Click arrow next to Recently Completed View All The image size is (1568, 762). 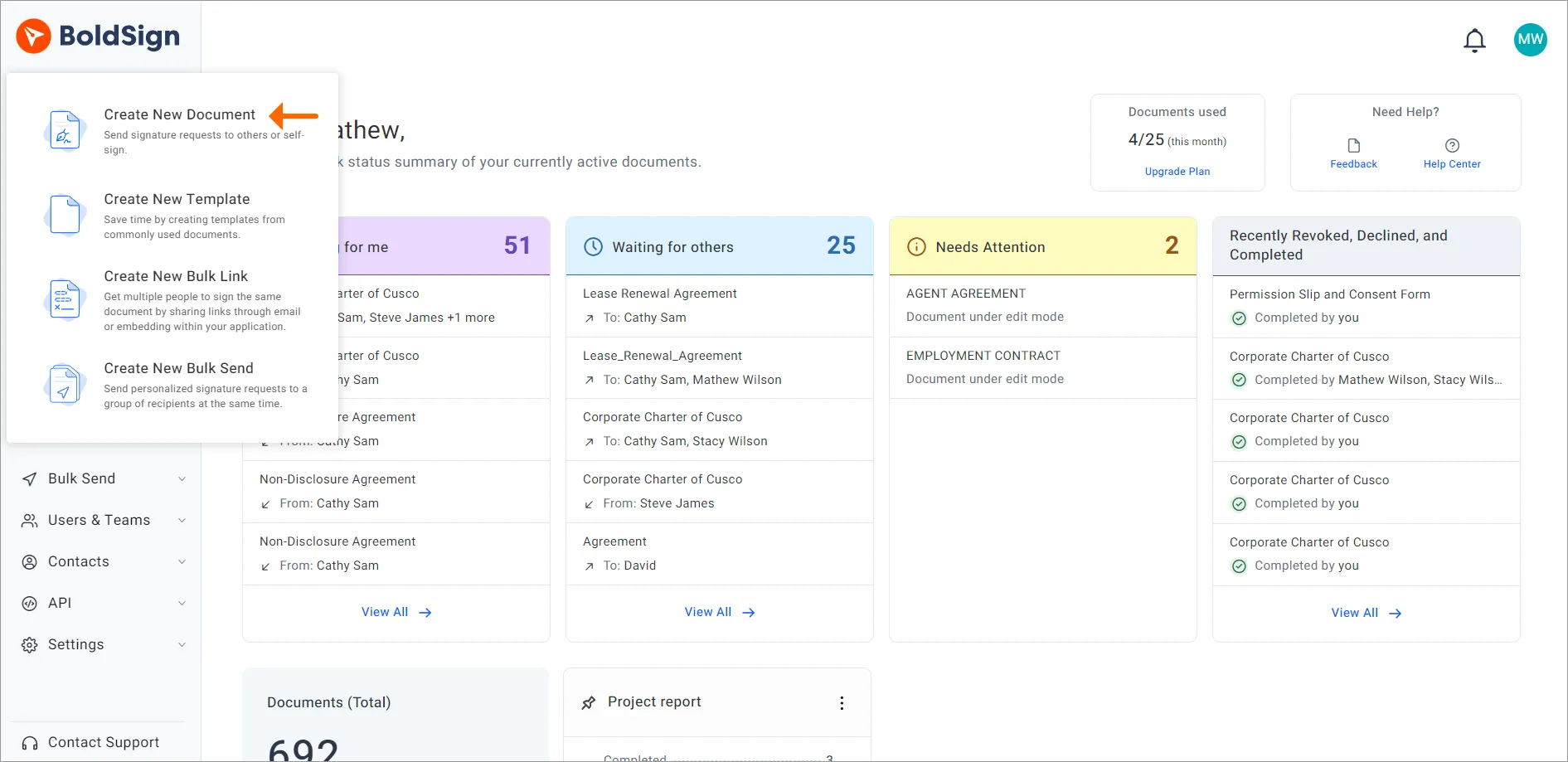tap(1396, 614)
